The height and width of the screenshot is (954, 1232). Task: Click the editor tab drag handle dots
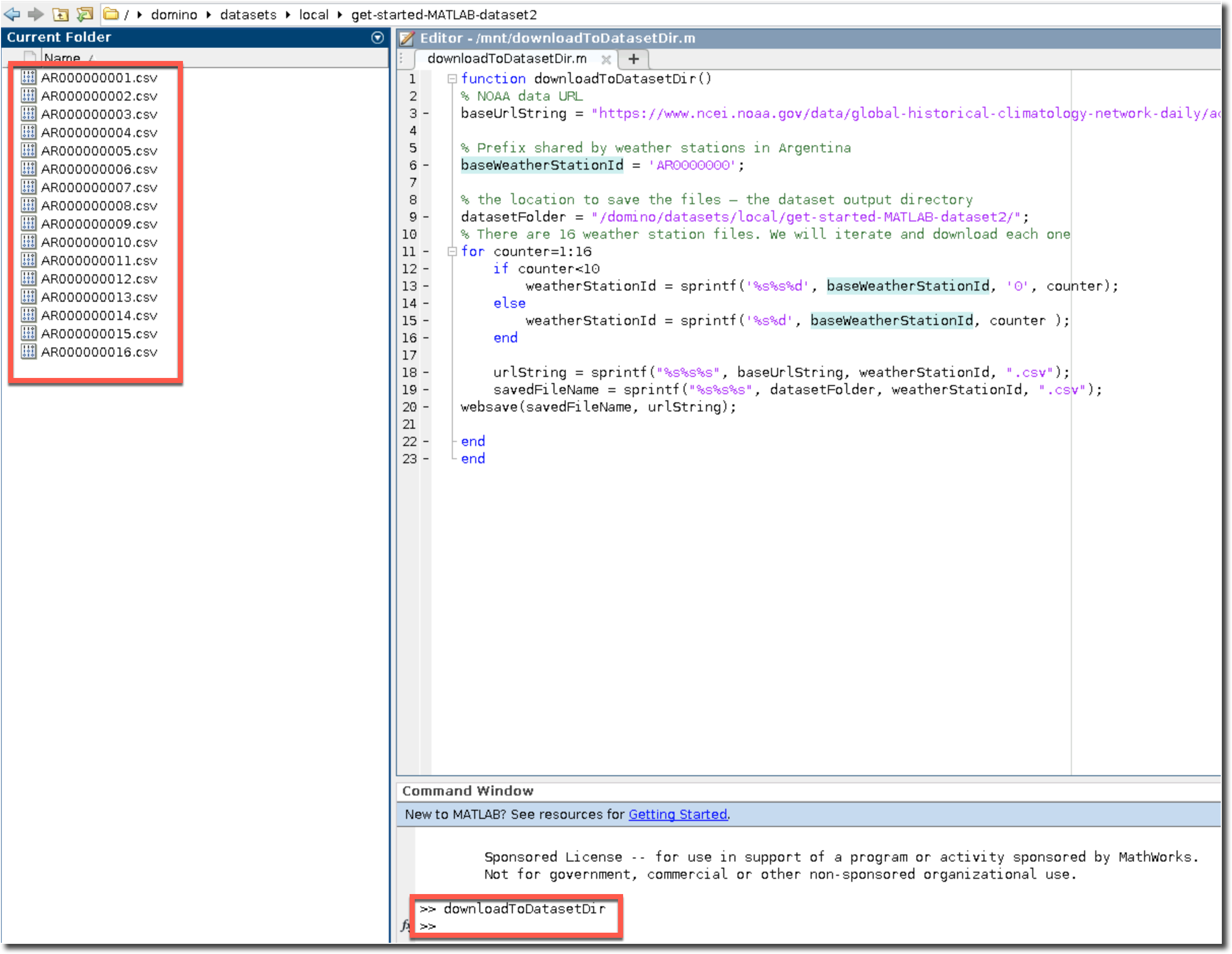(401, 58)
